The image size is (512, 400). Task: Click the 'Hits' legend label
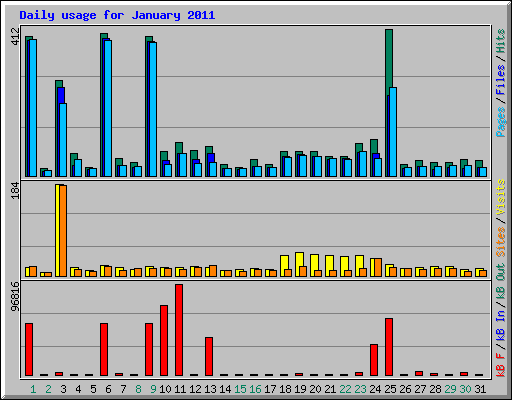pyautogui.click(x=500, y=41)
